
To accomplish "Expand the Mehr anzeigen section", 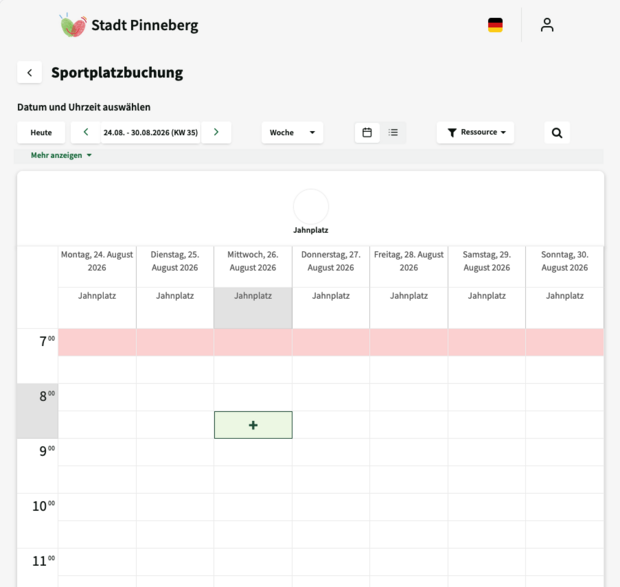I will (61, 155).
